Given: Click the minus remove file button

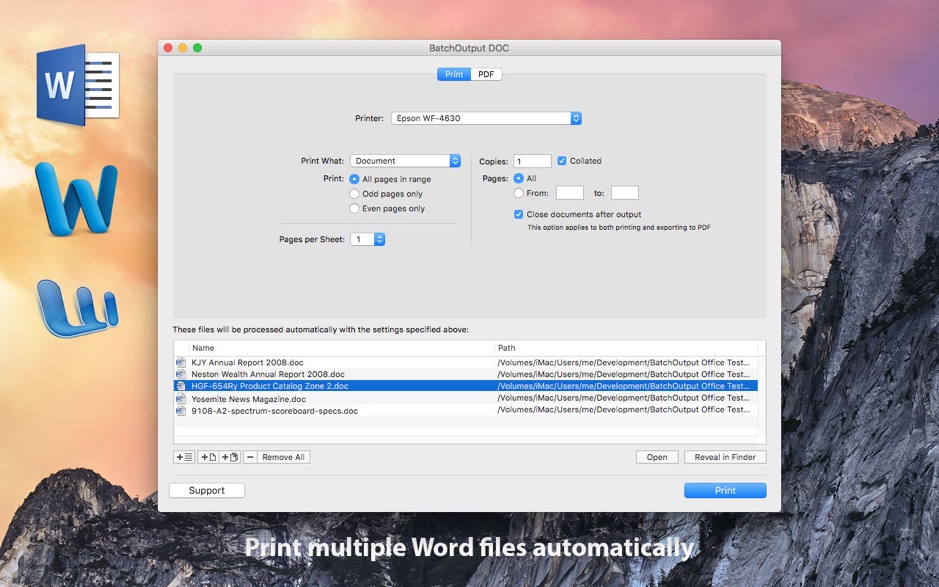Looking at the screenshot, I should pyautogui.click(x=250, y=457).
